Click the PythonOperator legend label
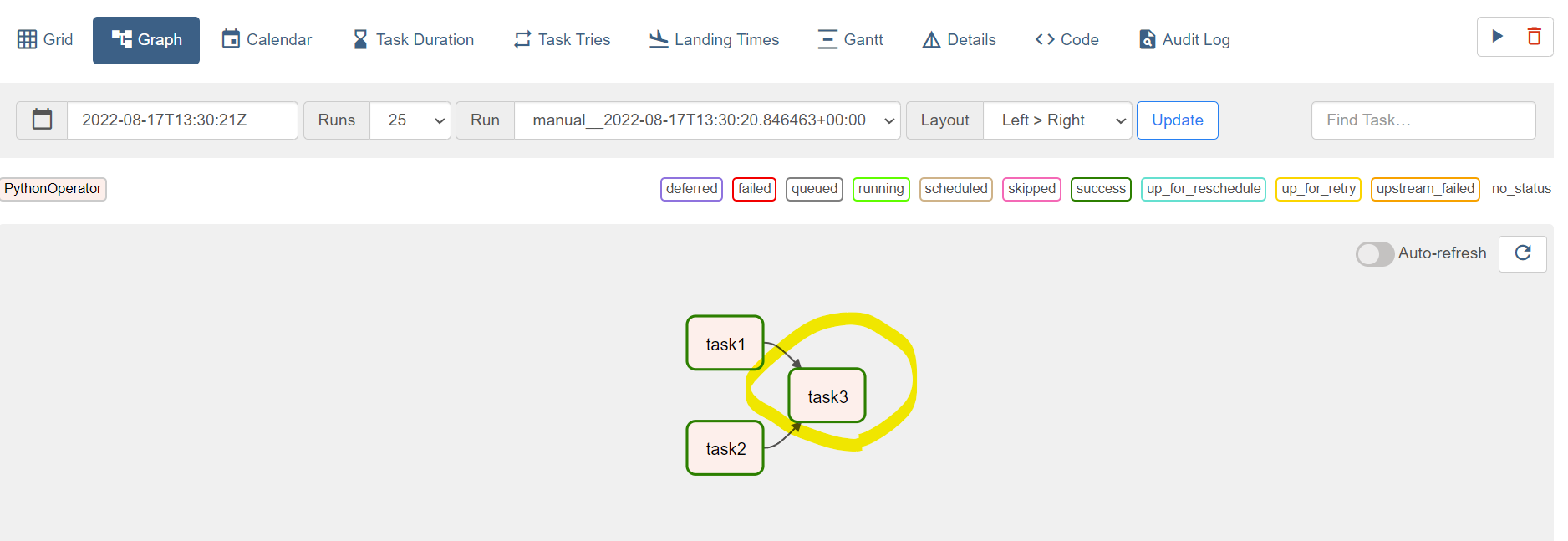Screen dimensions: 1568x541 [53, 189]
